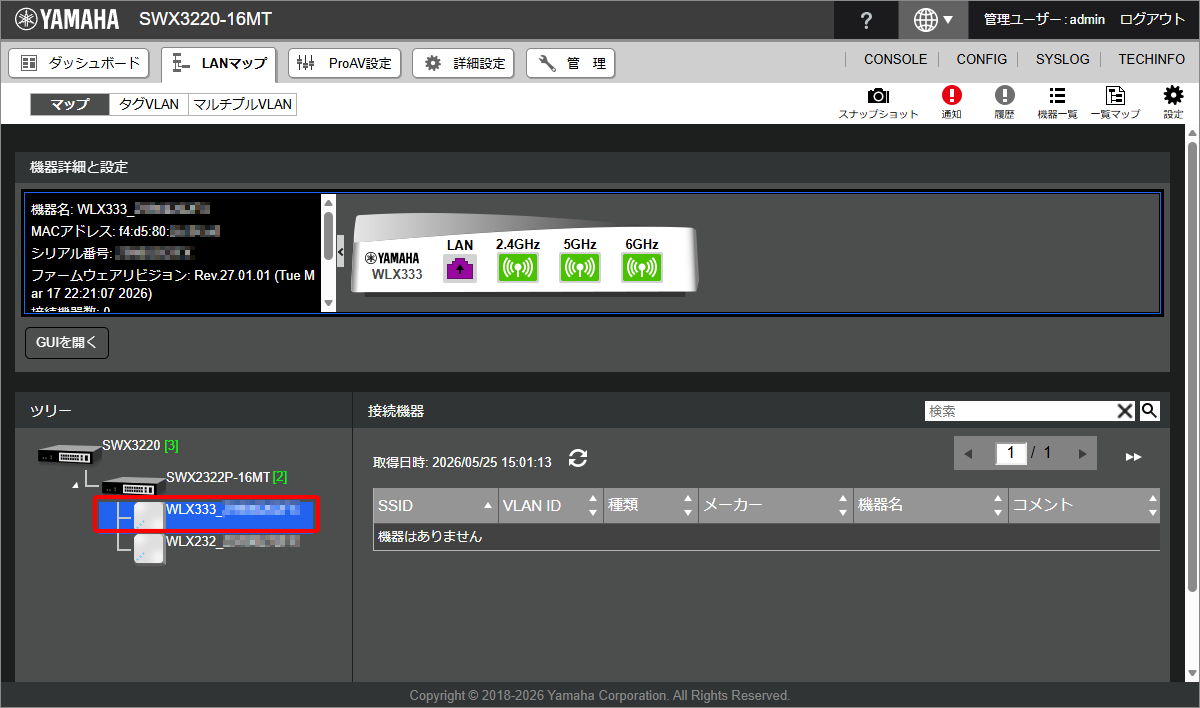Select WLX232 device in the tree
Image resolution: width=1200 pixels, height=708 pixels.
[216, 542]
